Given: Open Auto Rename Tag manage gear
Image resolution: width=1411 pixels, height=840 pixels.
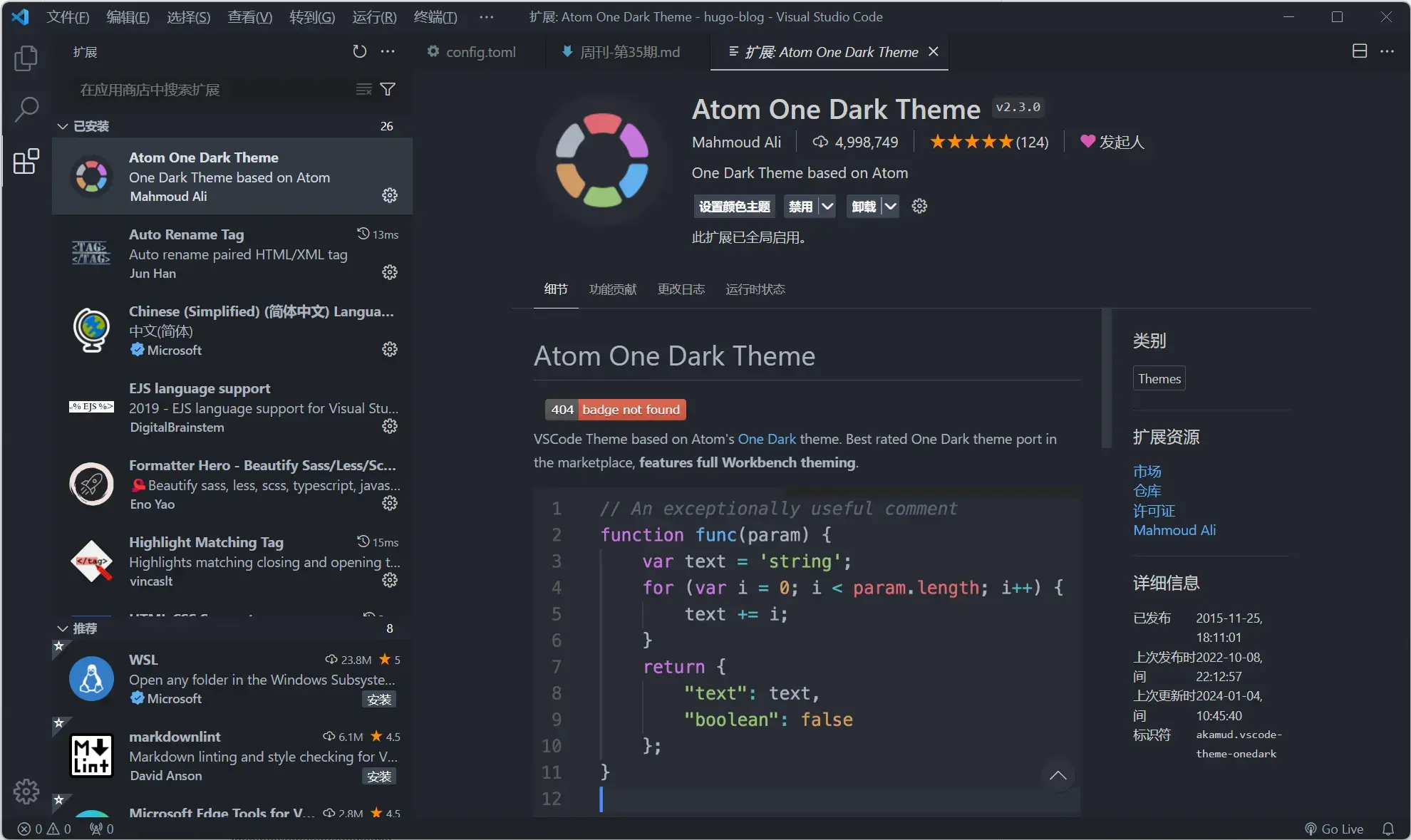Looking at the screenshot, I should pyautogui.click(x=390, y=272).
